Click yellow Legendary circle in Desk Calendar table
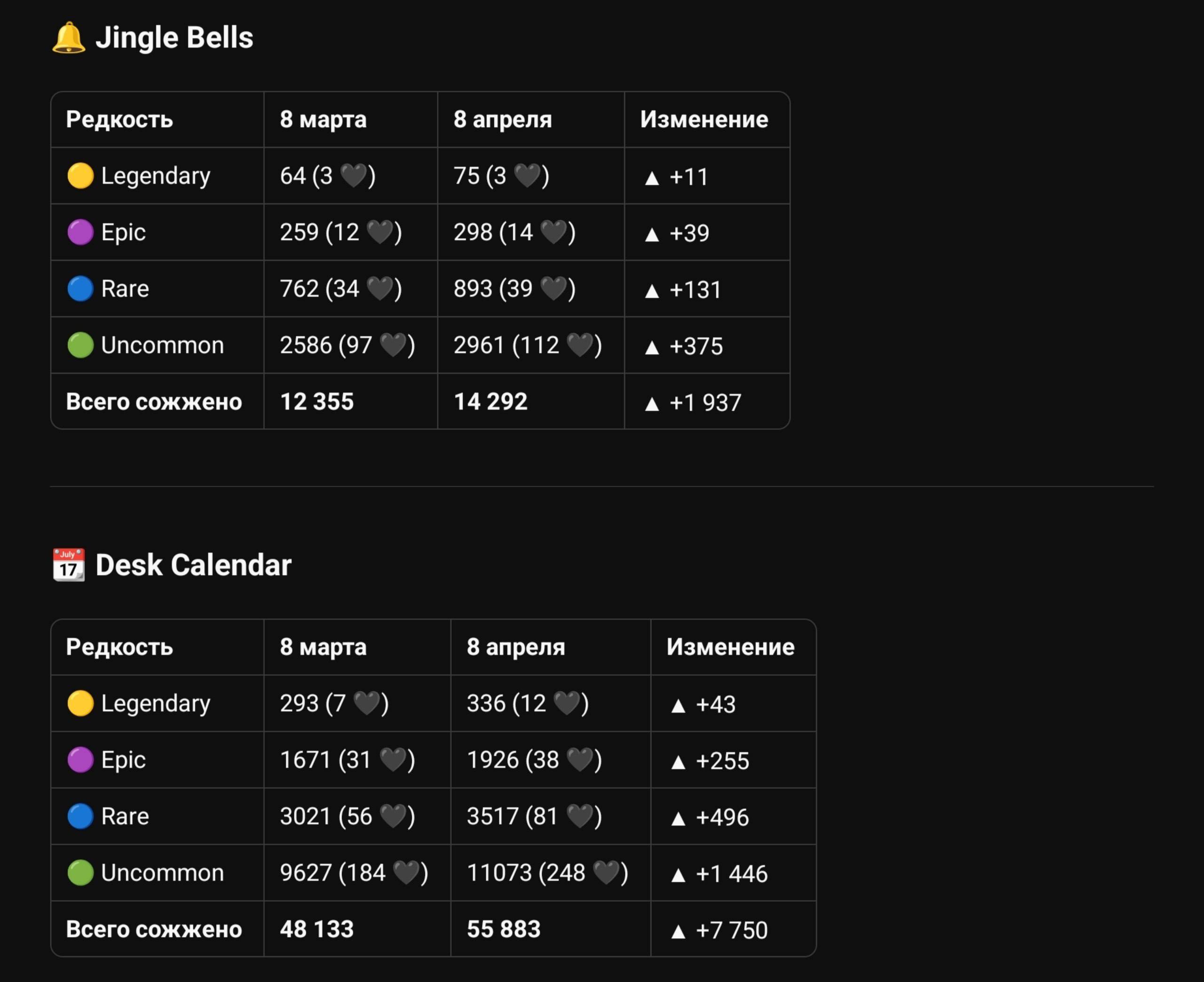 tap(80, 703)
